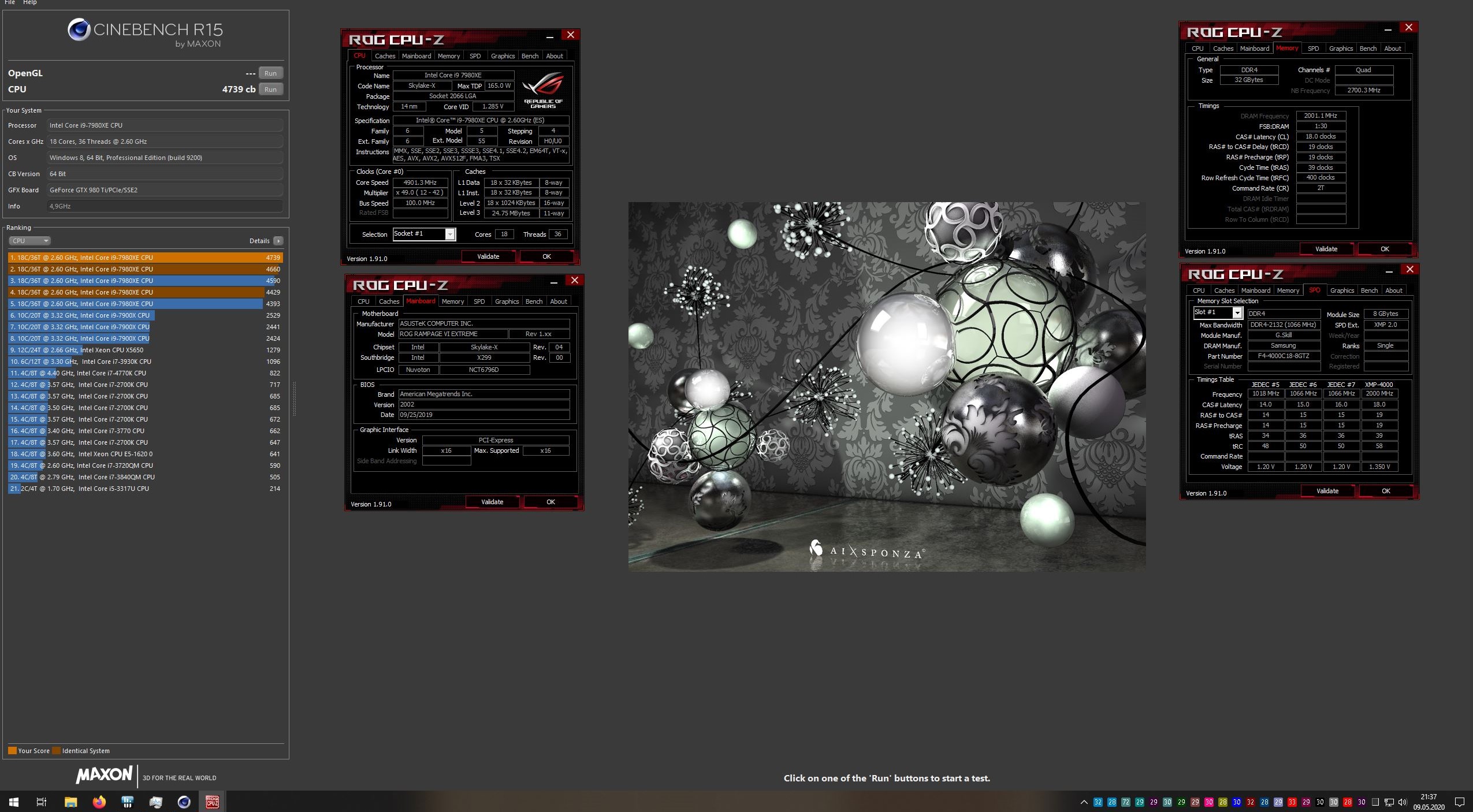Click the yellow tray sensor icon showing 28

click(1223, 802)
